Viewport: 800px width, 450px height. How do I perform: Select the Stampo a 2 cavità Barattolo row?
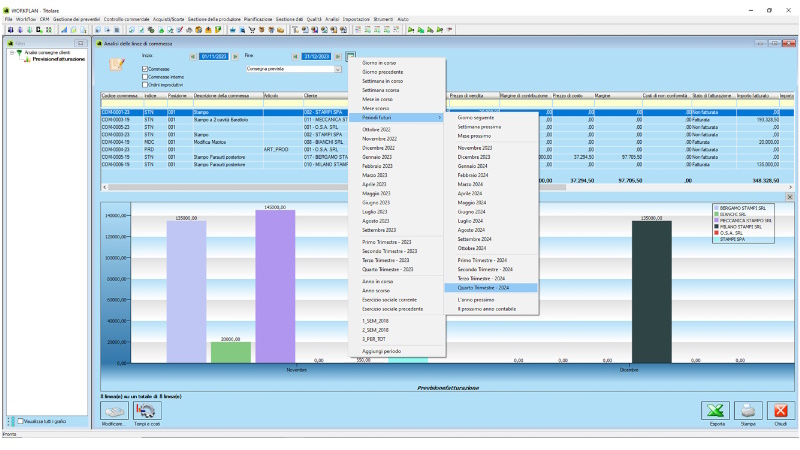(447, 120)
